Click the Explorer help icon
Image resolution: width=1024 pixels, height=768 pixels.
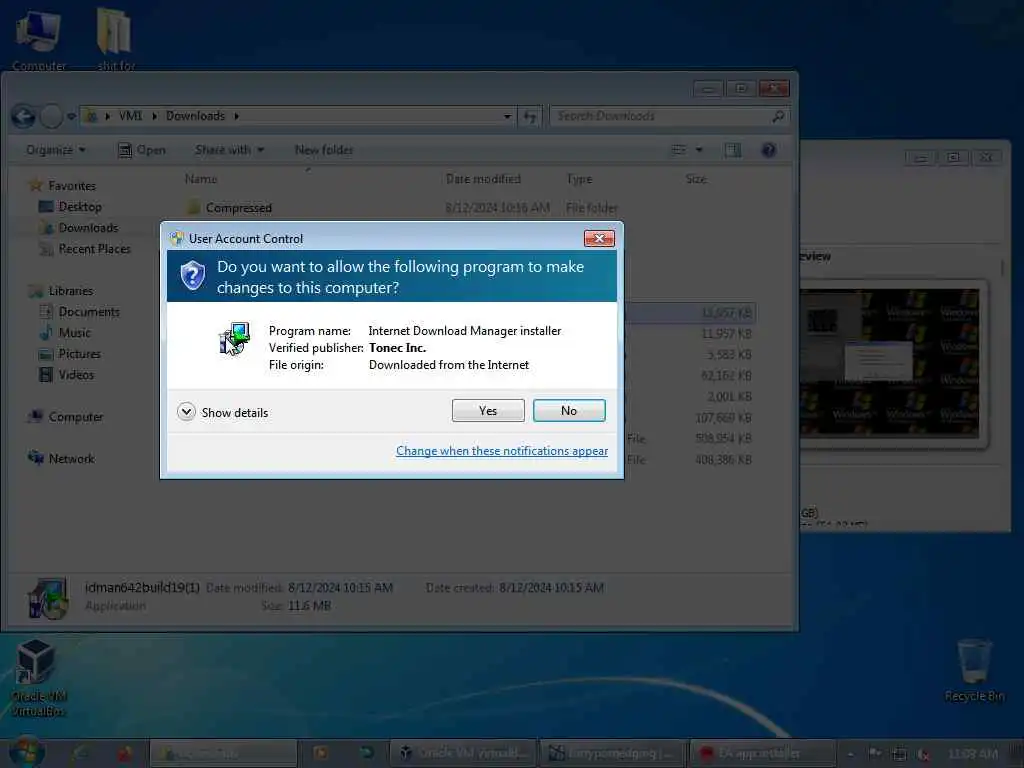(x=769, y=150)
